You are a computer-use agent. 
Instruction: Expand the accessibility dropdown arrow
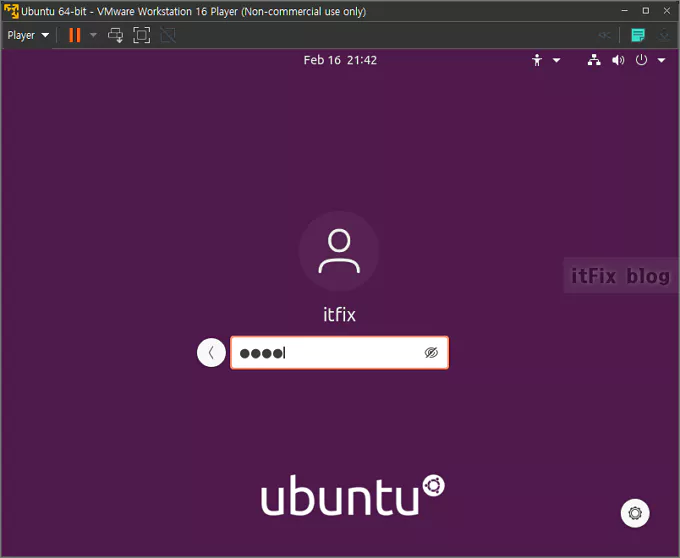tap(556, 60)
